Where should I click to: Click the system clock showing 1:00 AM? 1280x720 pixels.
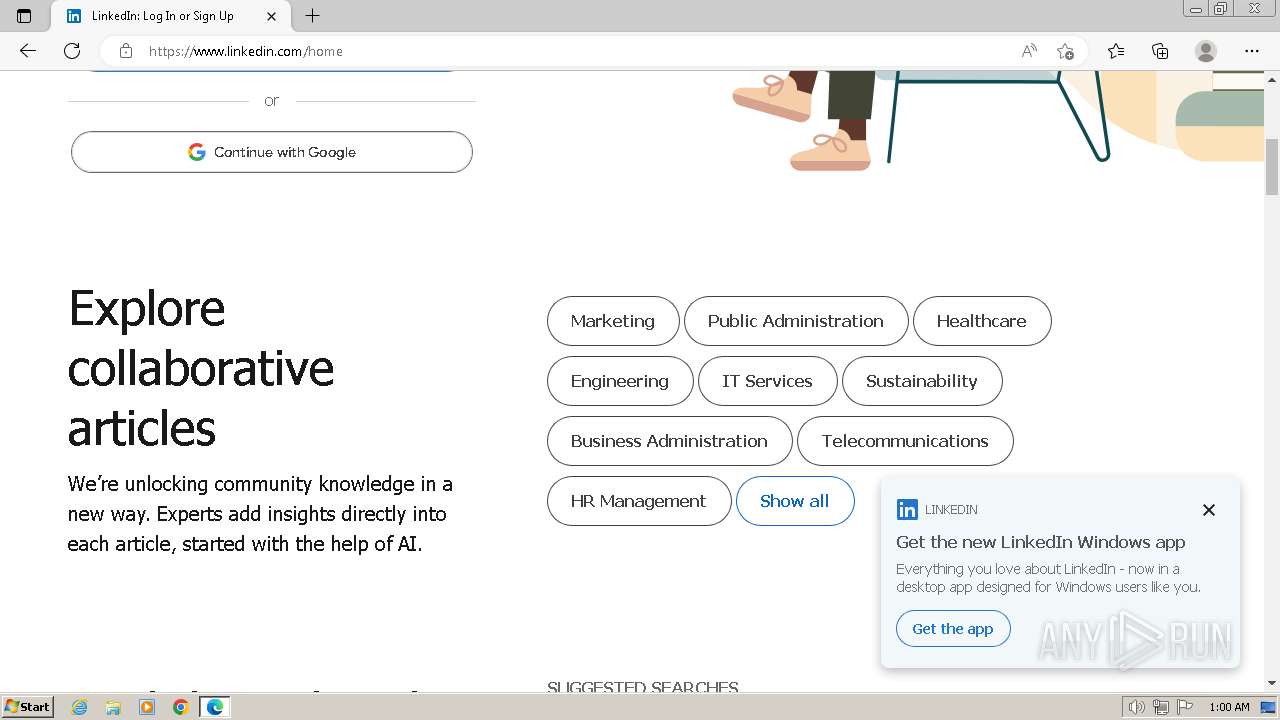pos(1229,707)
